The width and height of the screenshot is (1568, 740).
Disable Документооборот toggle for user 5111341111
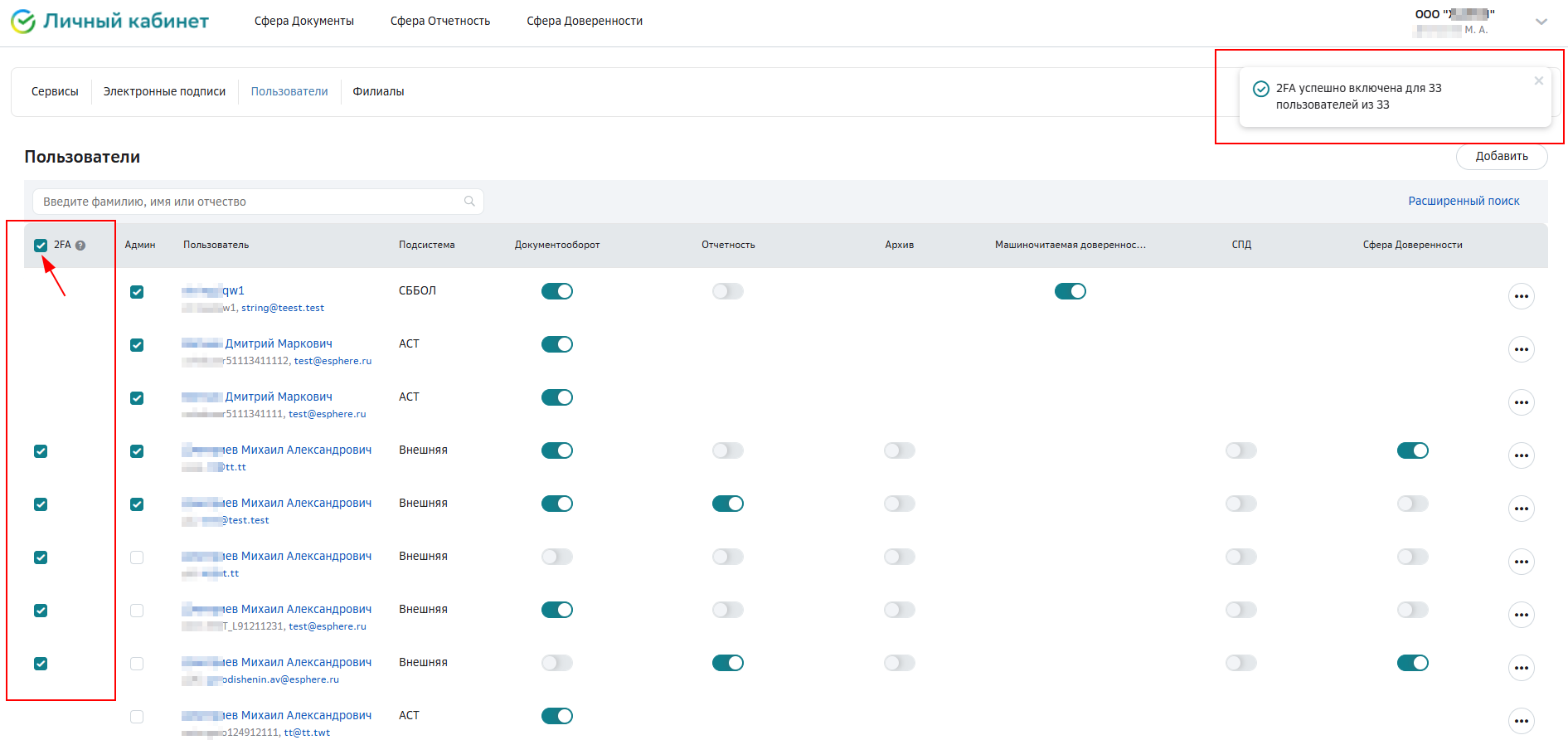pyautogui.click(x=557, y=397)
